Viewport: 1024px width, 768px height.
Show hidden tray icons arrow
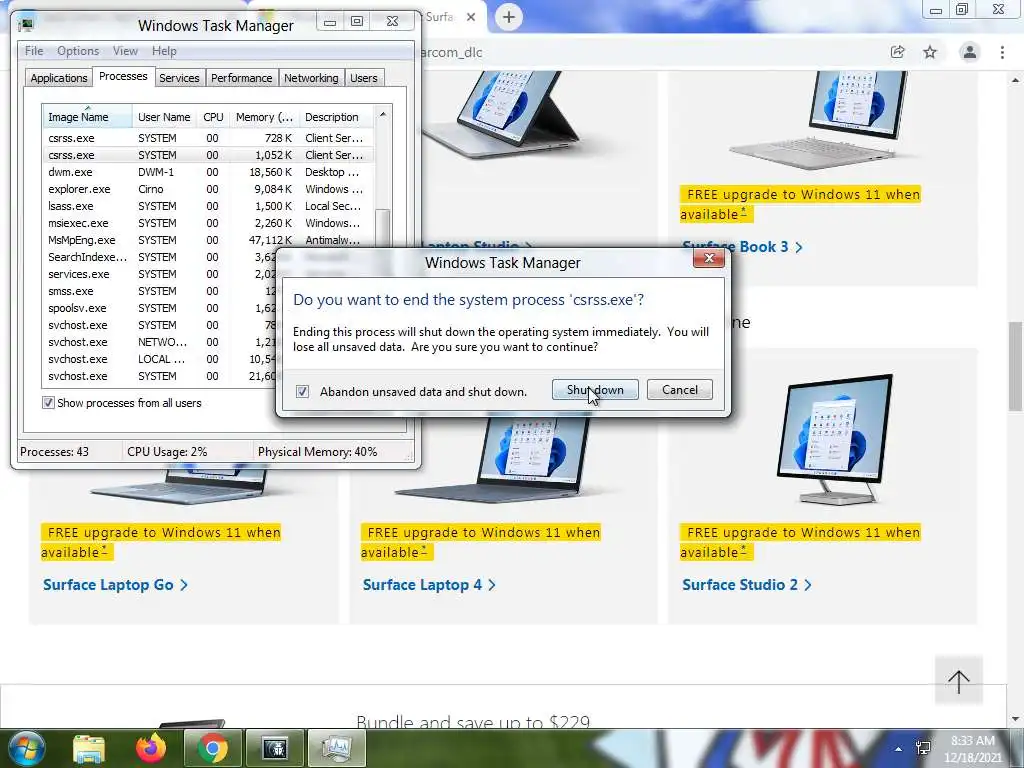[x=899, y=749]
